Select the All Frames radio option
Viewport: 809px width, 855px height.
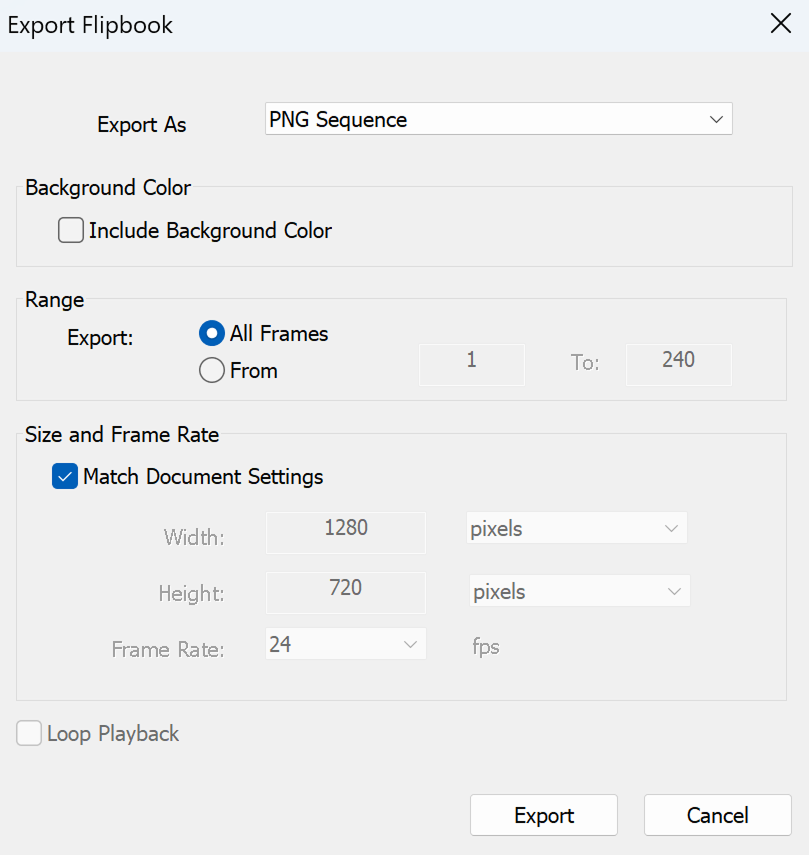(212, 334)
